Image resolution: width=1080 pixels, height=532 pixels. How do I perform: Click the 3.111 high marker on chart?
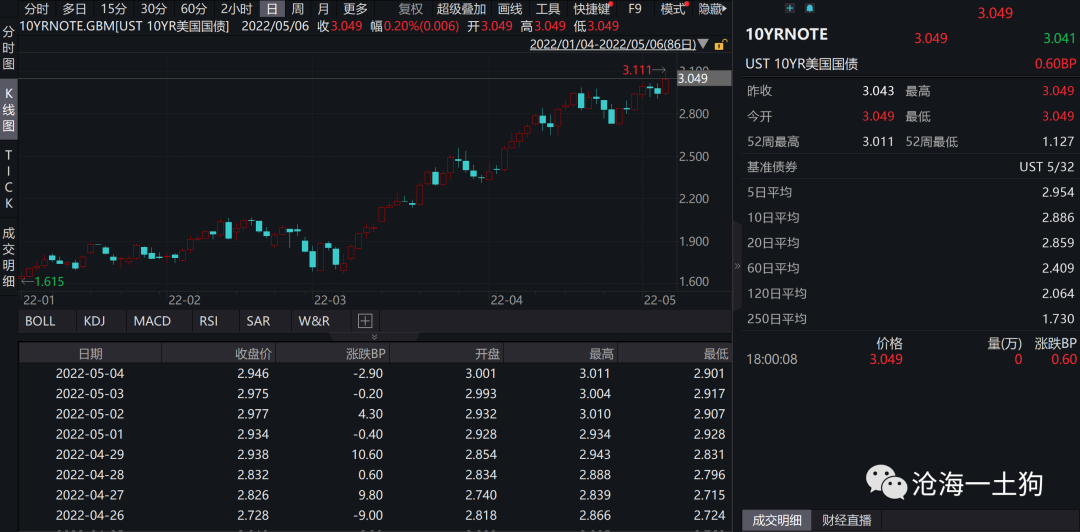click(636, 70)
